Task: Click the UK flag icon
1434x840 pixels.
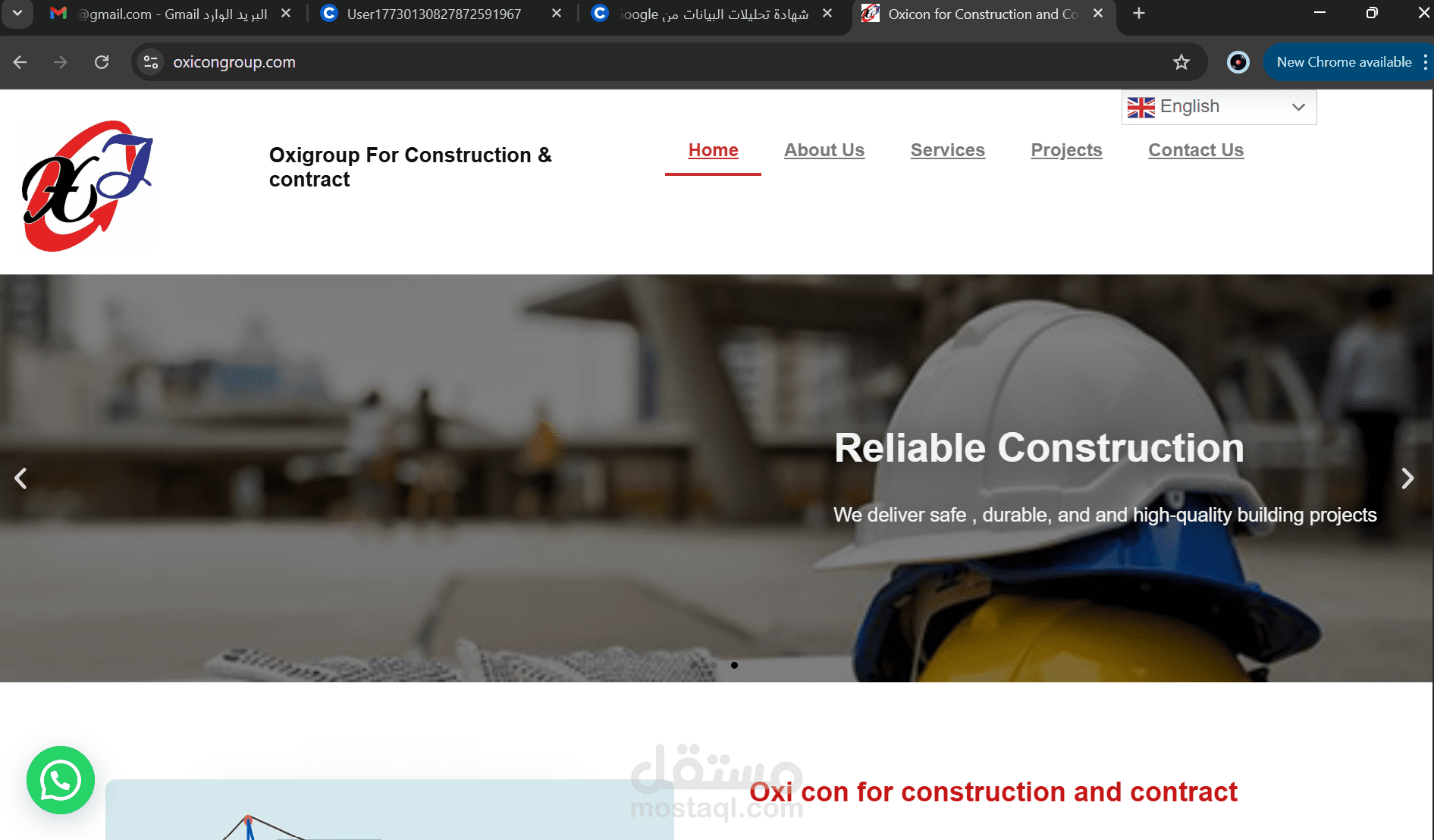Action: 1141,108
